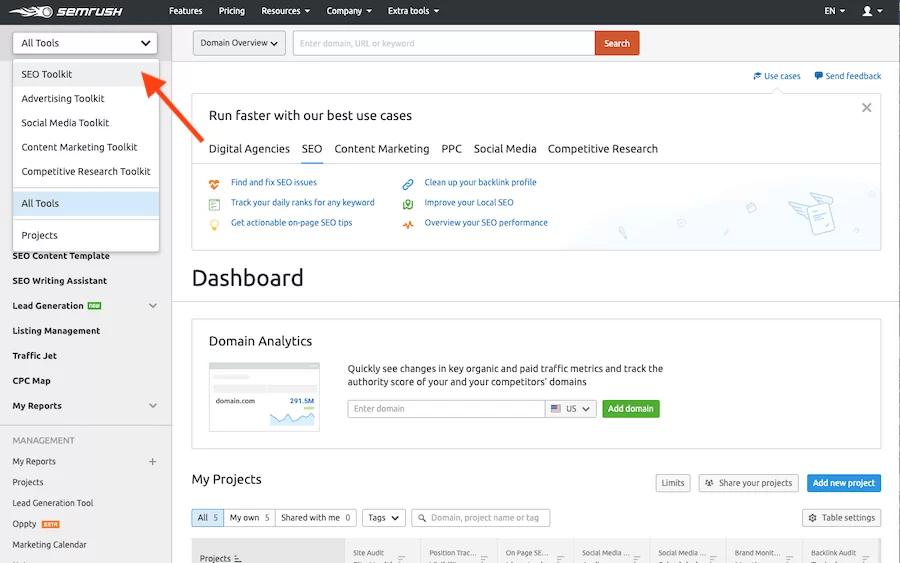This screenshot has width=900, height=563.
Task: Show All projects filter
Action: (207, 518)
